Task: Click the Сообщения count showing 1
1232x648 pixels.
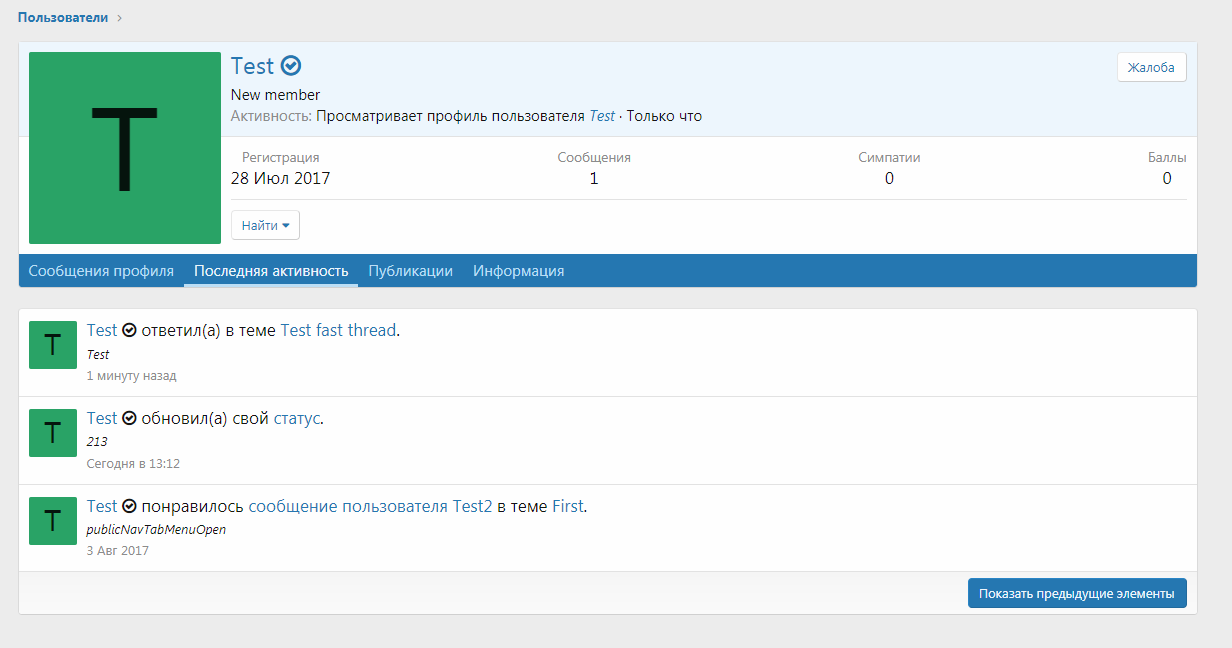Action: click(x=594, y=177)
